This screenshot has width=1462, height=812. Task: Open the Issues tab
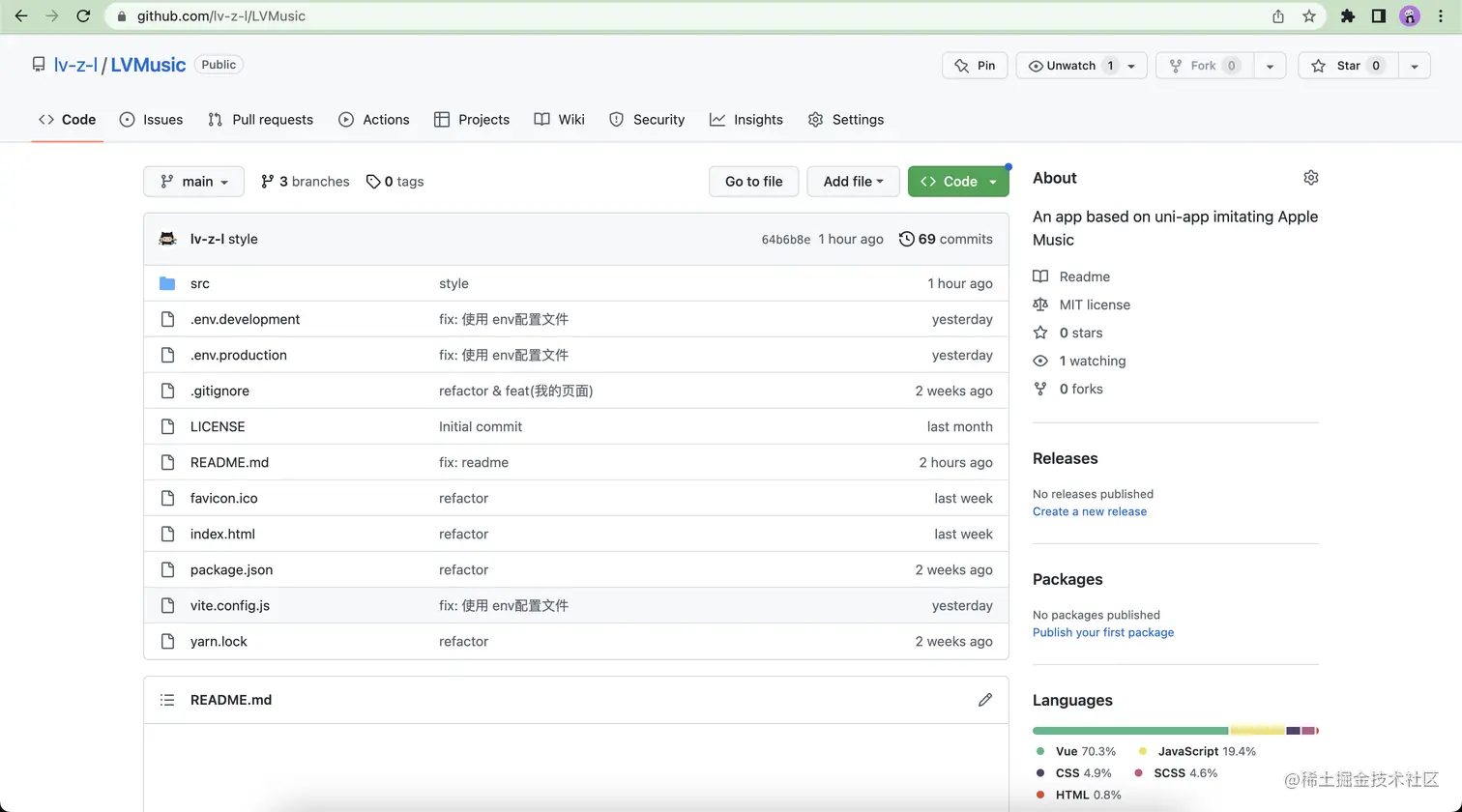point(151,120)
